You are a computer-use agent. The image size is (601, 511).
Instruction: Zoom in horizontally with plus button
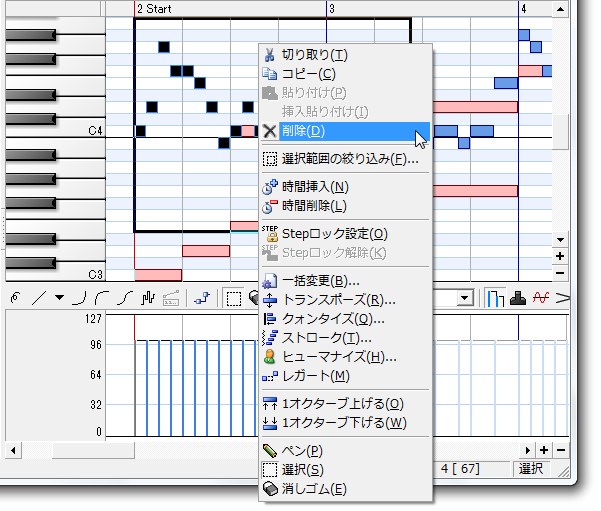tap(544, 450)
